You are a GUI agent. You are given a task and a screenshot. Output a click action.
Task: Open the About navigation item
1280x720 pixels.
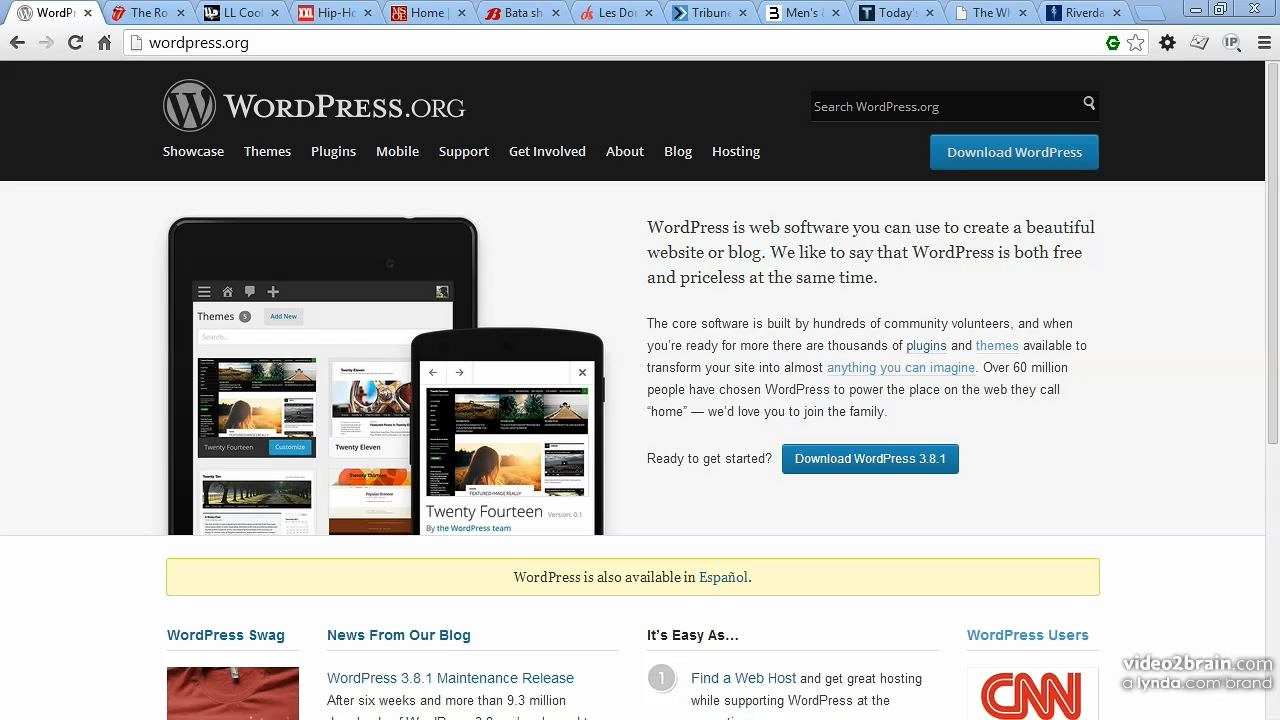pyautogui.click(x=624, y=151)
